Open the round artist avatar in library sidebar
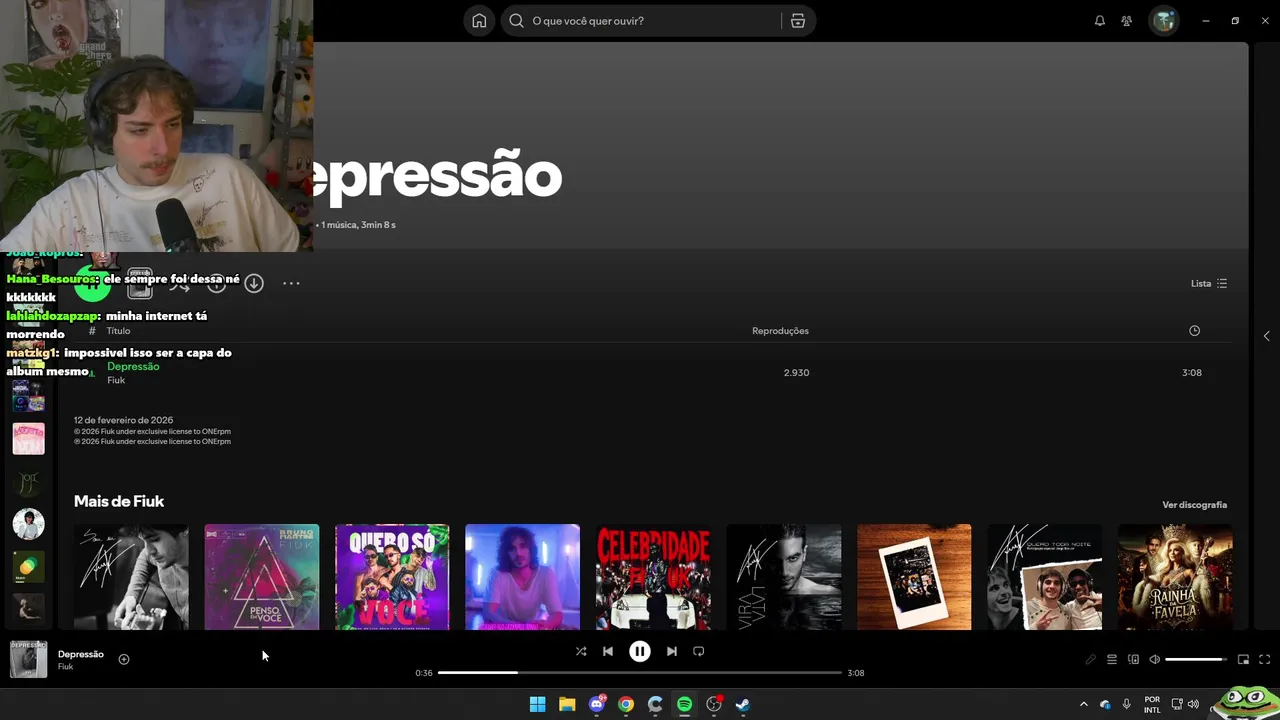This screenshot has height=720, width=1280. click(x=28, y=523)
